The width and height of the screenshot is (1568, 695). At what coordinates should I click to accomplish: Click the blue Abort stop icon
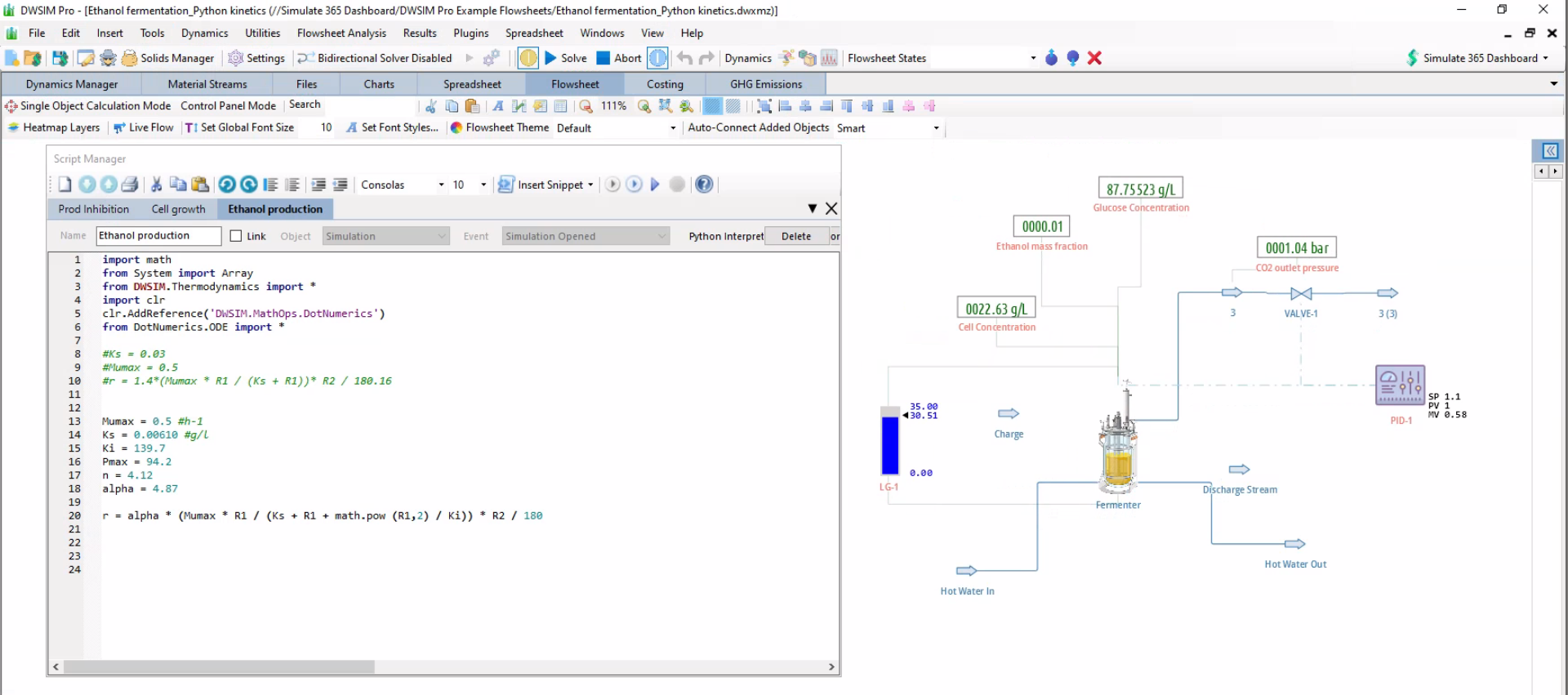[603, 58]
